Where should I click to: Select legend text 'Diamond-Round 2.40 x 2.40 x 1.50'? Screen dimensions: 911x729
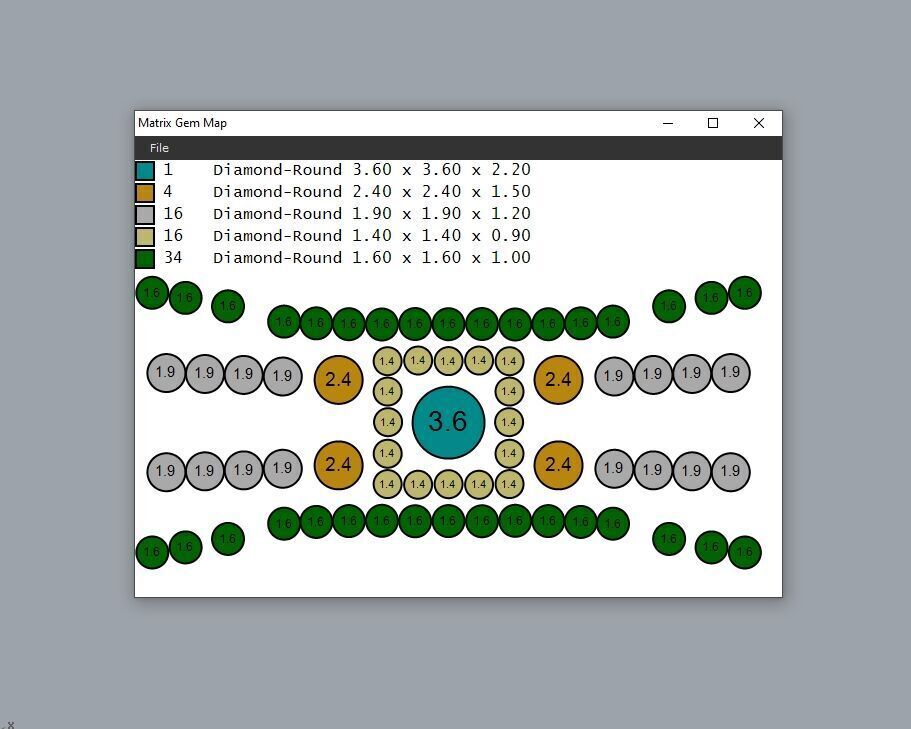click(x=372, y=192)
